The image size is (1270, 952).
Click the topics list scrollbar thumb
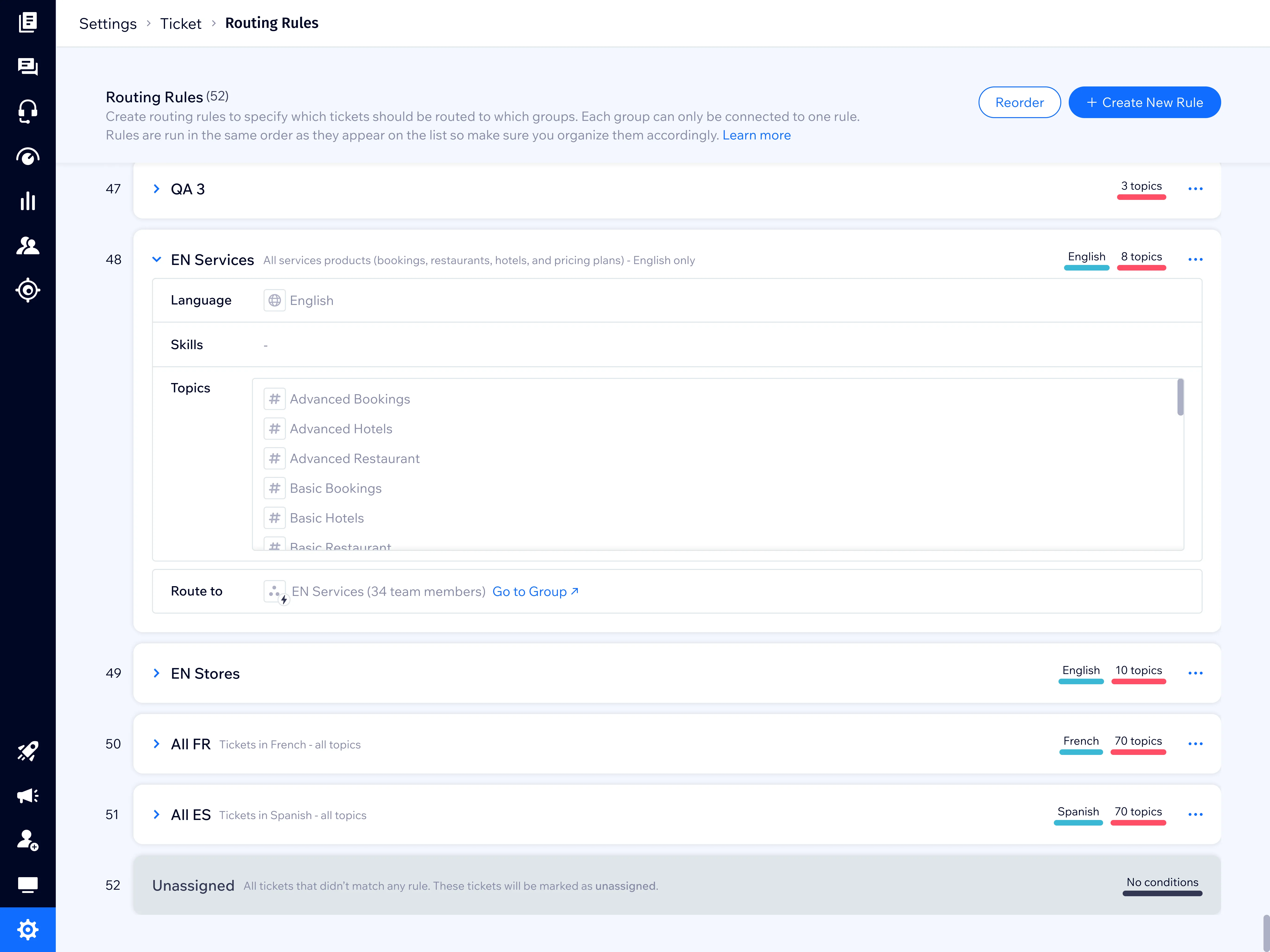coord(1181,397)
